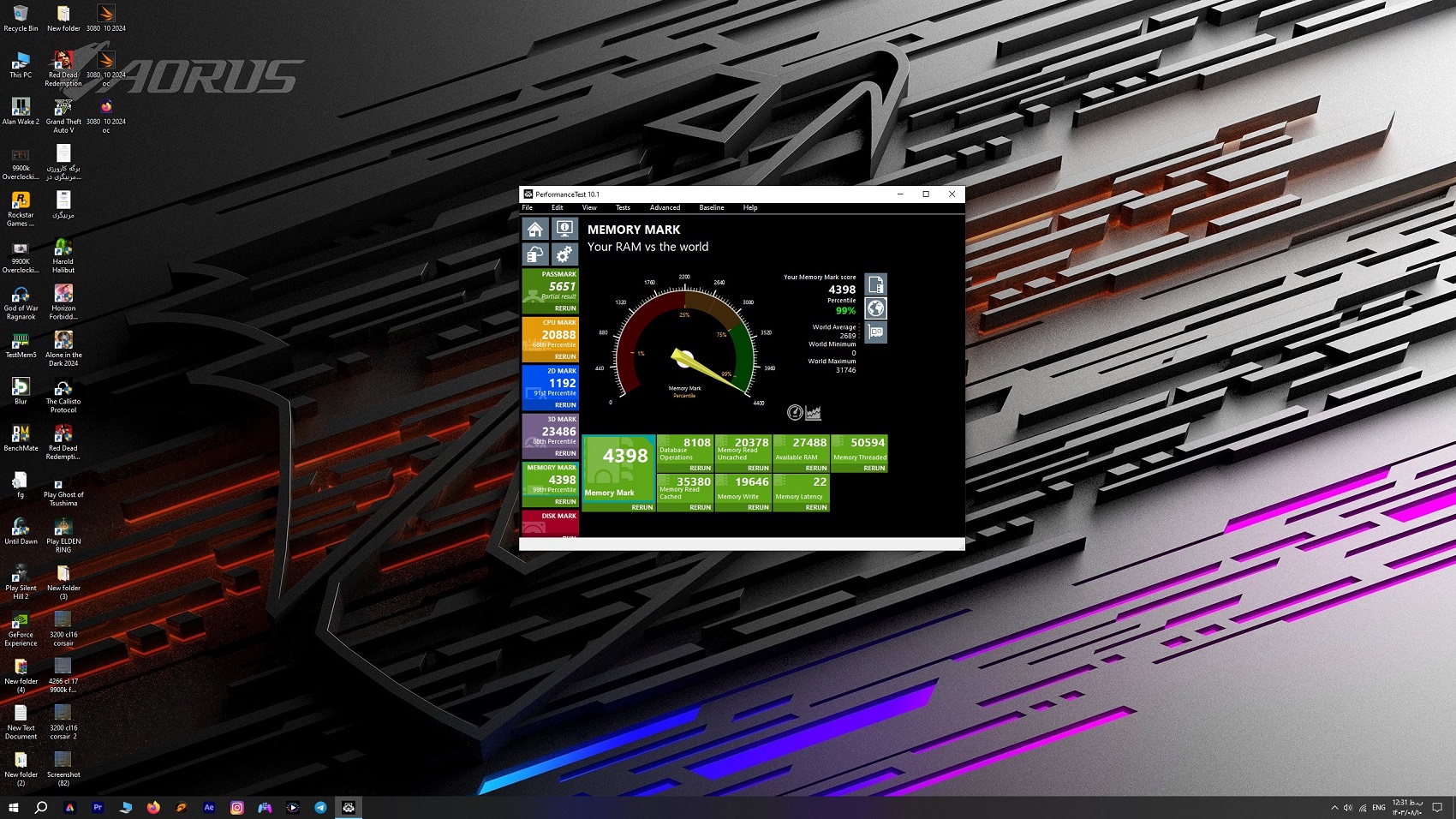Switch the ENG input language indicator
The width and height of the screenshot is (1456, 819).
click(1379, 807)
